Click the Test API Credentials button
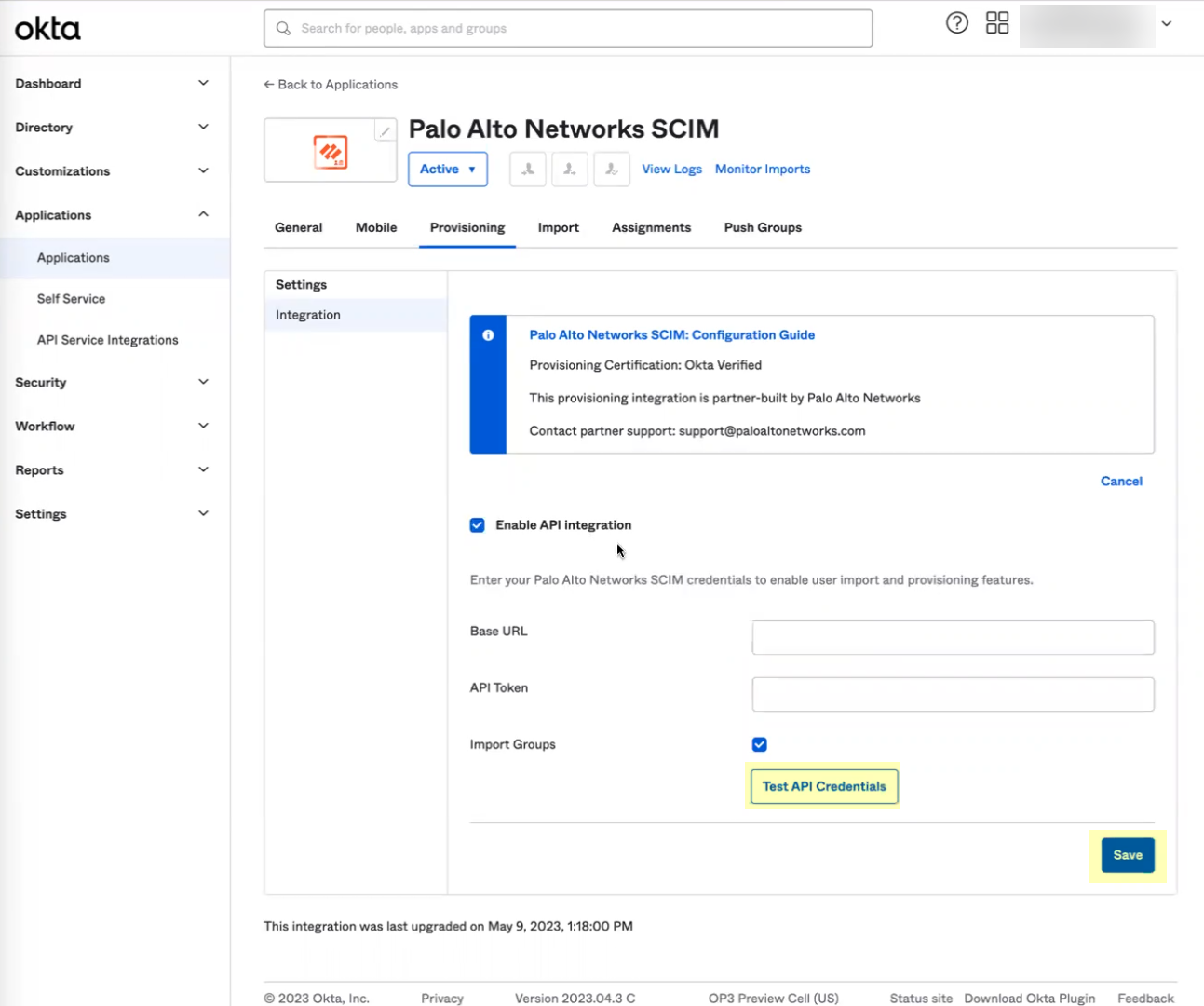 click(x=823, y=786)
